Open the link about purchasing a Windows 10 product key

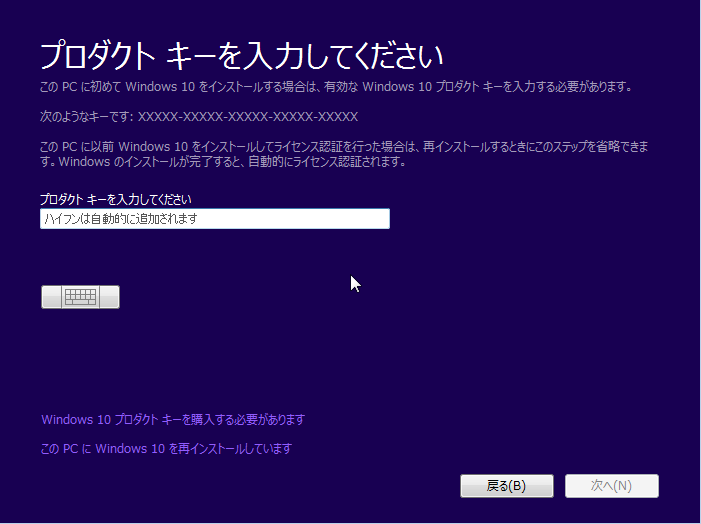click(173, 419)
